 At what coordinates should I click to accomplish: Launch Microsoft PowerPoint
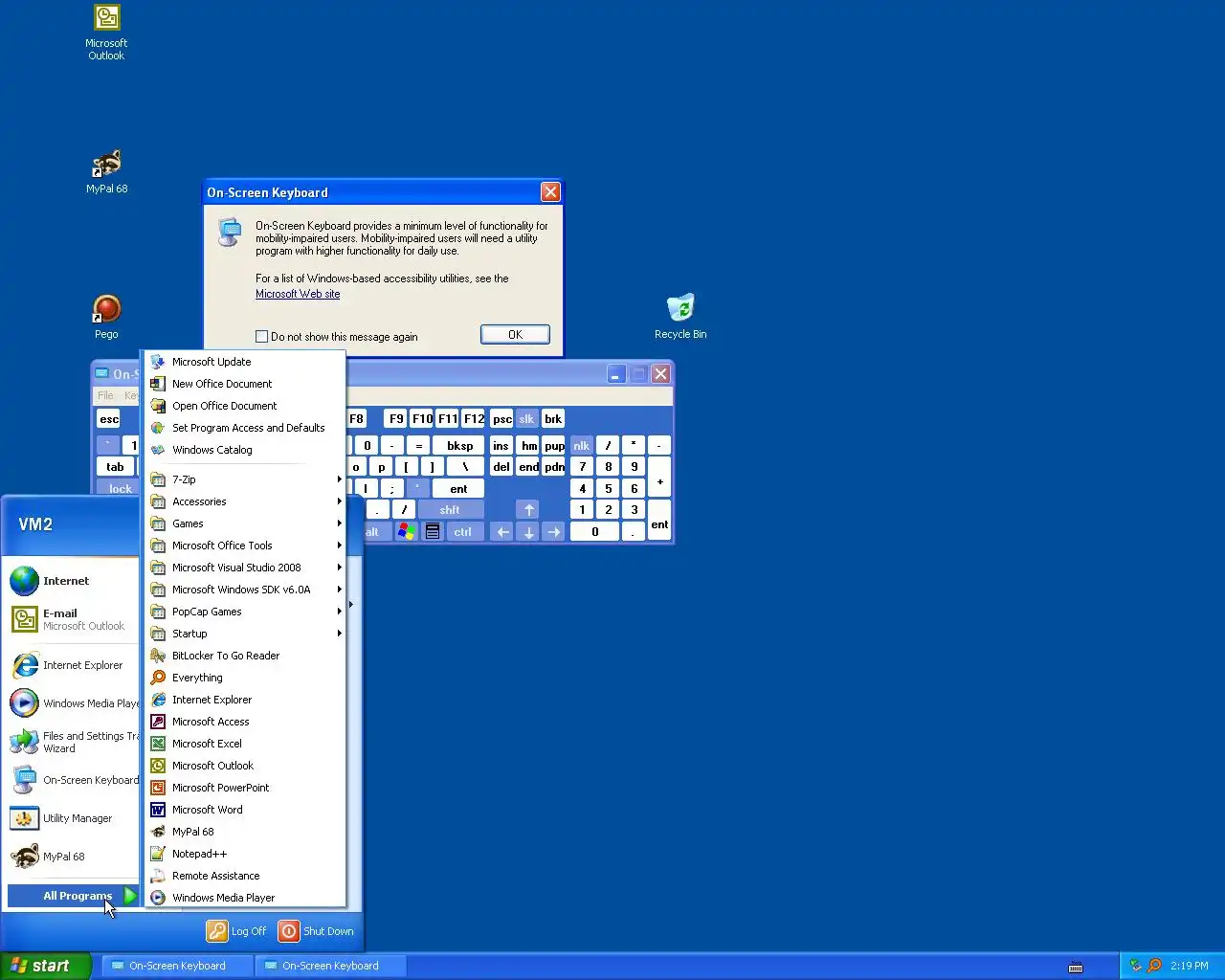tap(245, 788)
